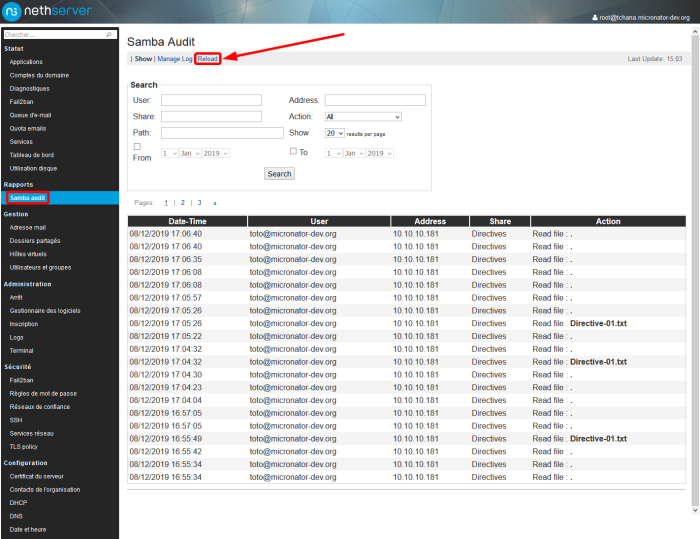
Task: Open DHCP in the sidebar
Action: 18,502
